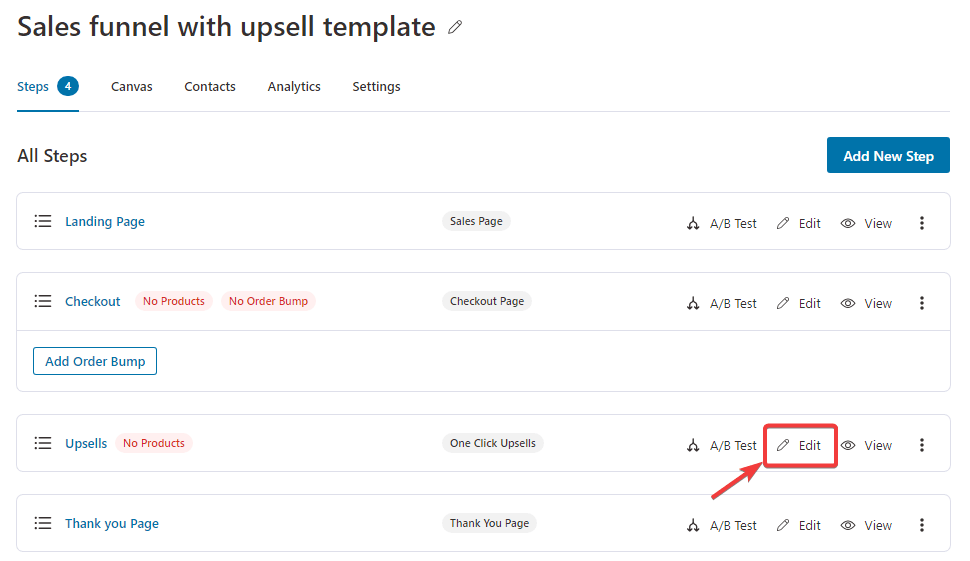Open more options for Landing Page
The width and height of the screenshot is (970, 561).
point(922,223)
